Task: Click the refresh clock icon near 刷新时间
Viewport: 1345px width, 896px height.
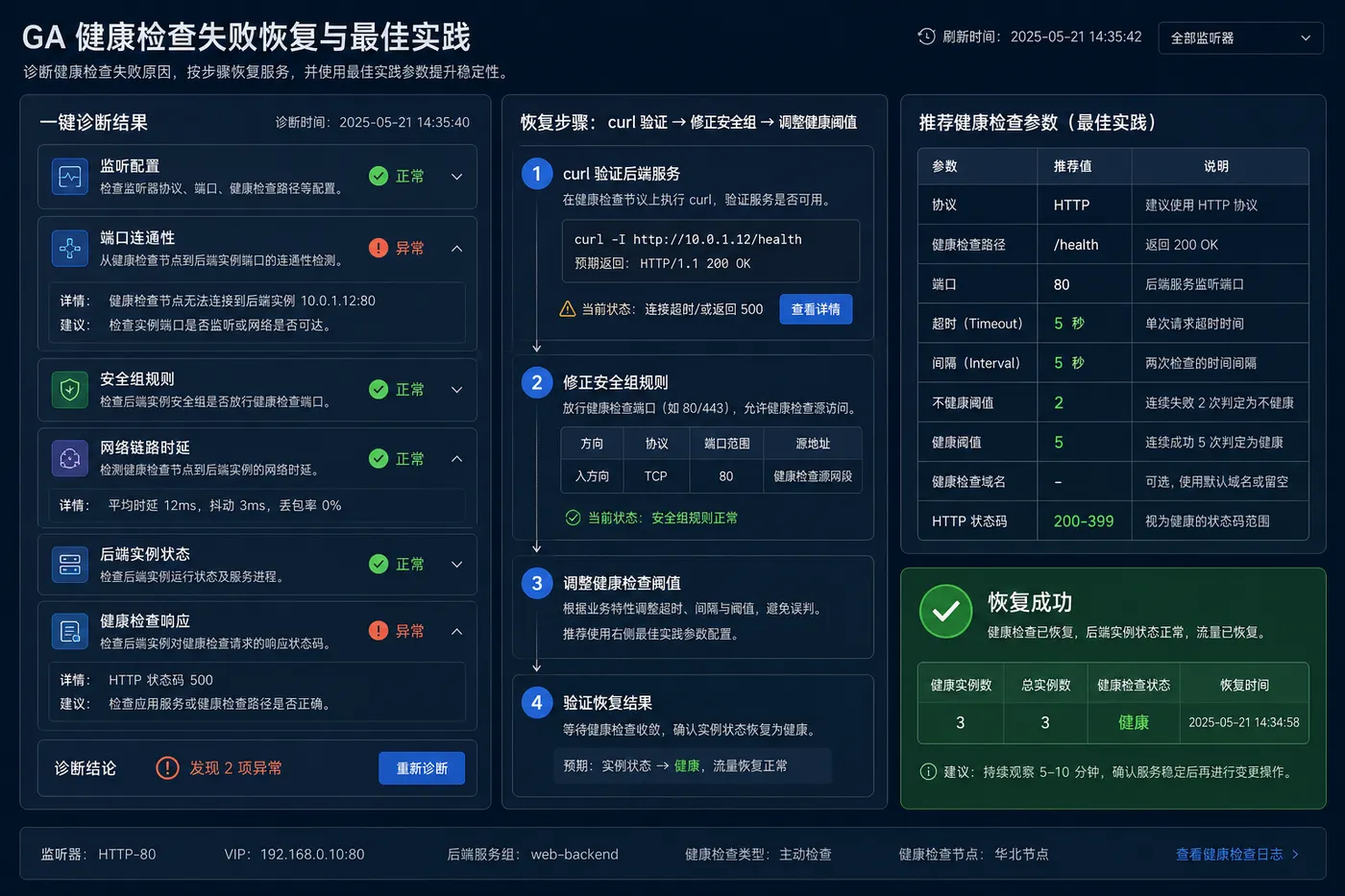Action: [x=926, y=36]
